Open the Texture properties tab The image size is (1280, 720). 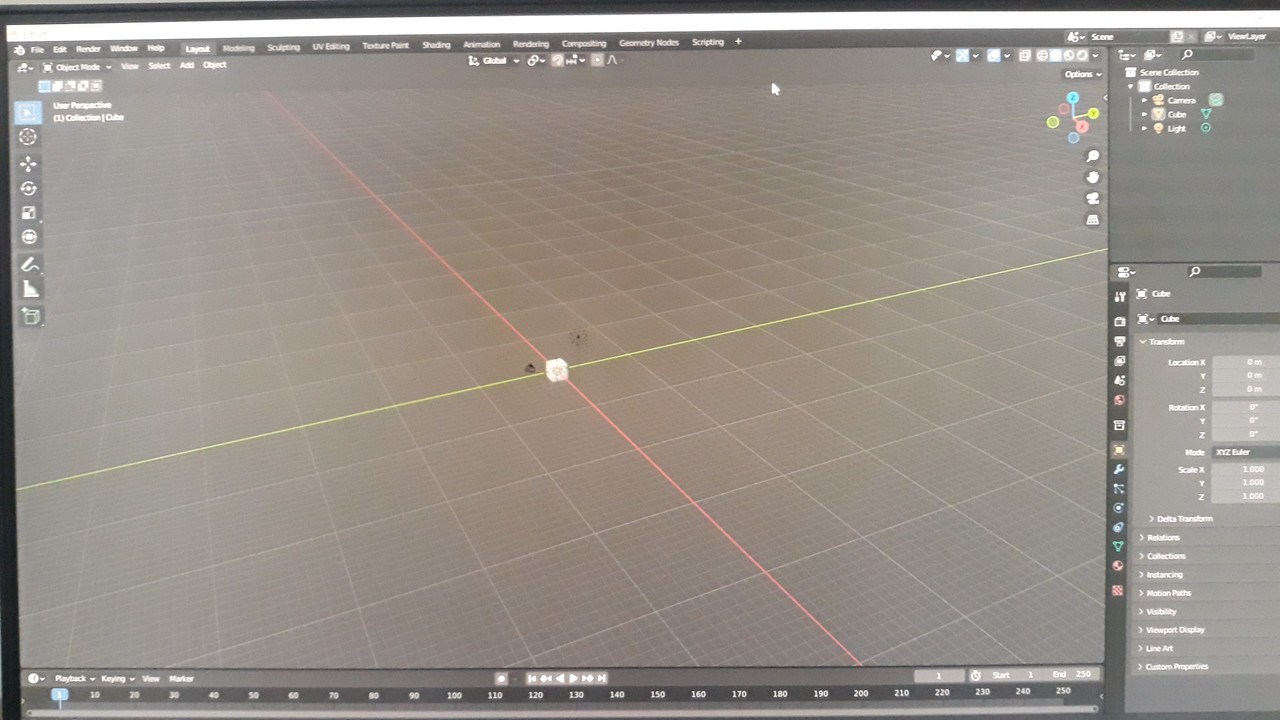(x=1118, y=590)
